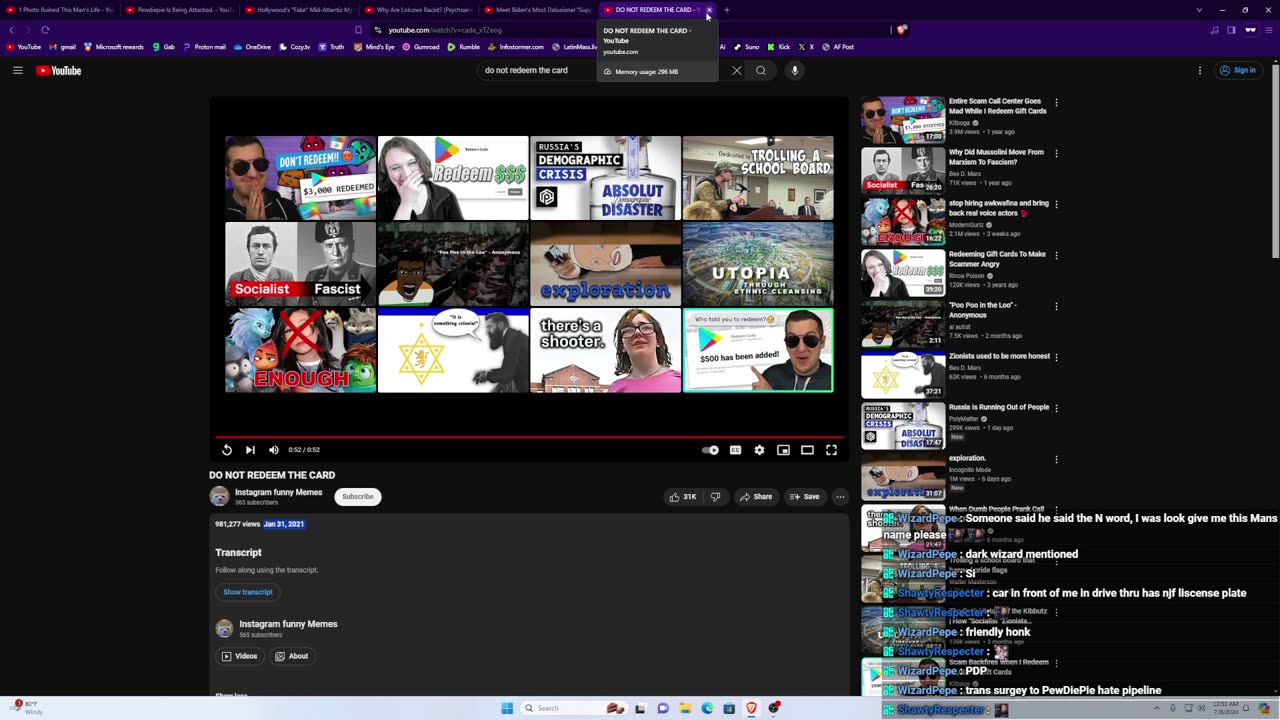This screenshot has height=720, width=1280.
Task: Enter fullscreen on the video player
Action: click(831, 450)
